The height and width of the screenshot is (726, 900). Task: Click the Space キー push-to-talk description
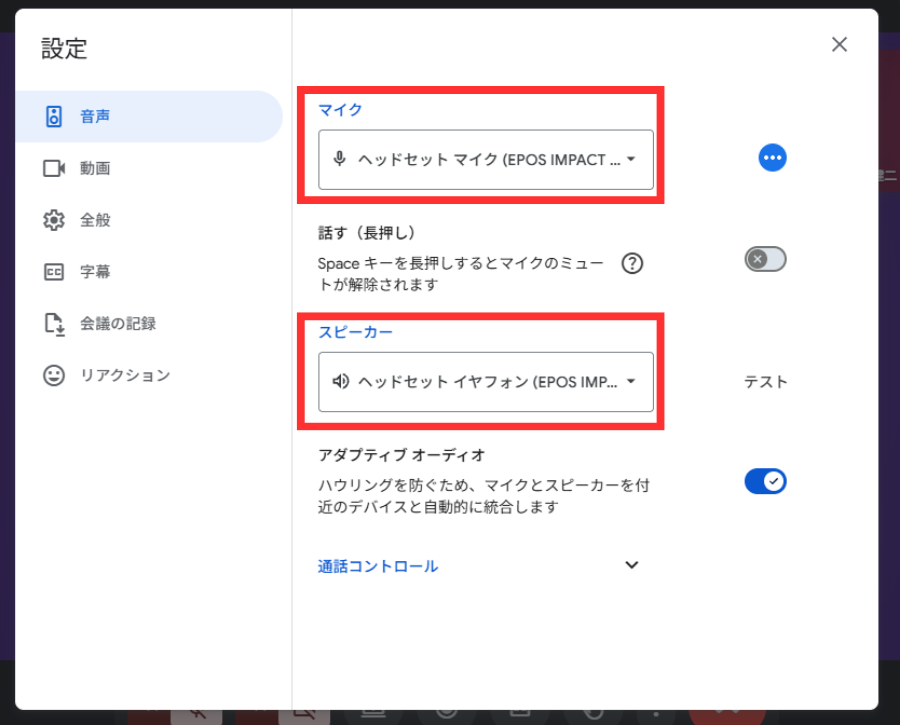coord(460,274)
